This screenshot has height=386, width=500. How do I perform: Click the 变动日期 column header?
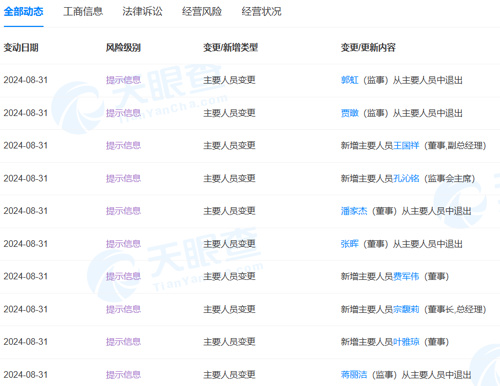tap(21, 48)
